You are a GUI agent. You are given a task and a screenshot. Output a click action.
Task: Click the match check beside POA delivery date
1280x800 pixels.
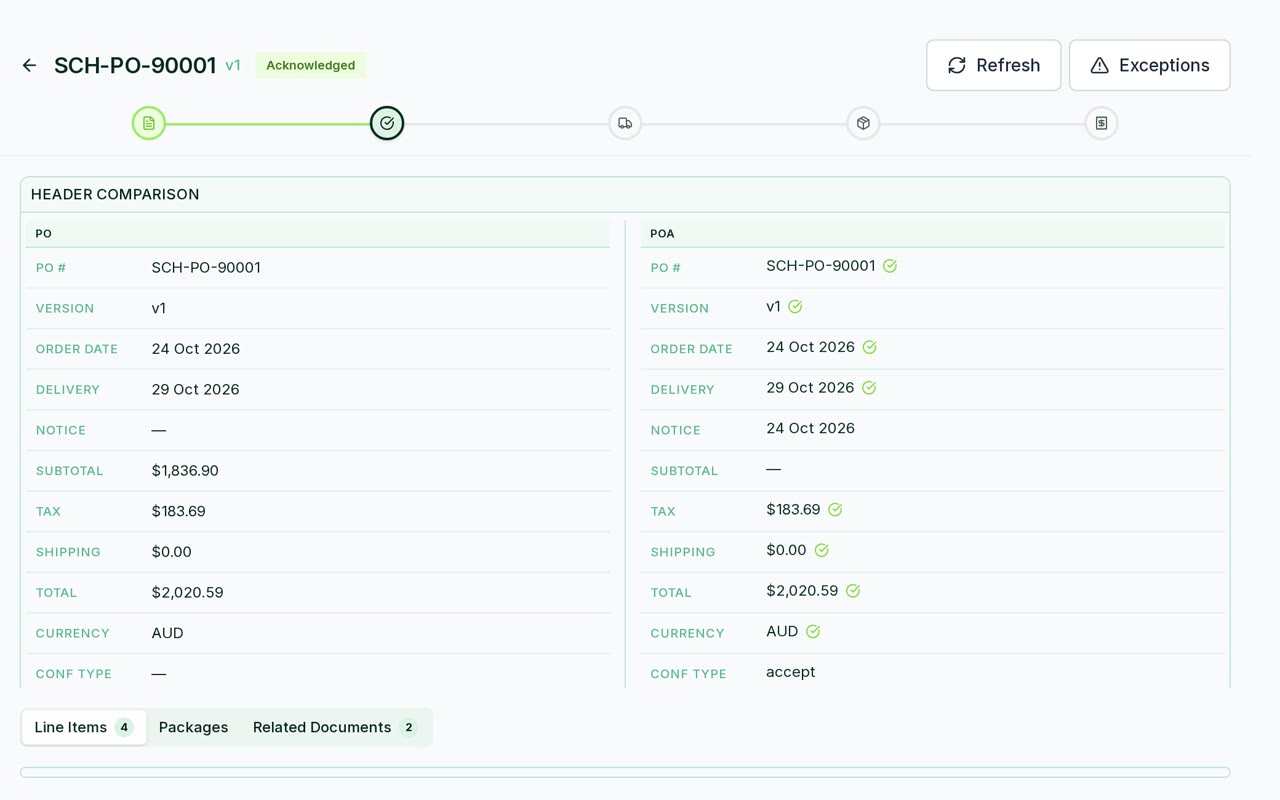(x=869, y=388)
